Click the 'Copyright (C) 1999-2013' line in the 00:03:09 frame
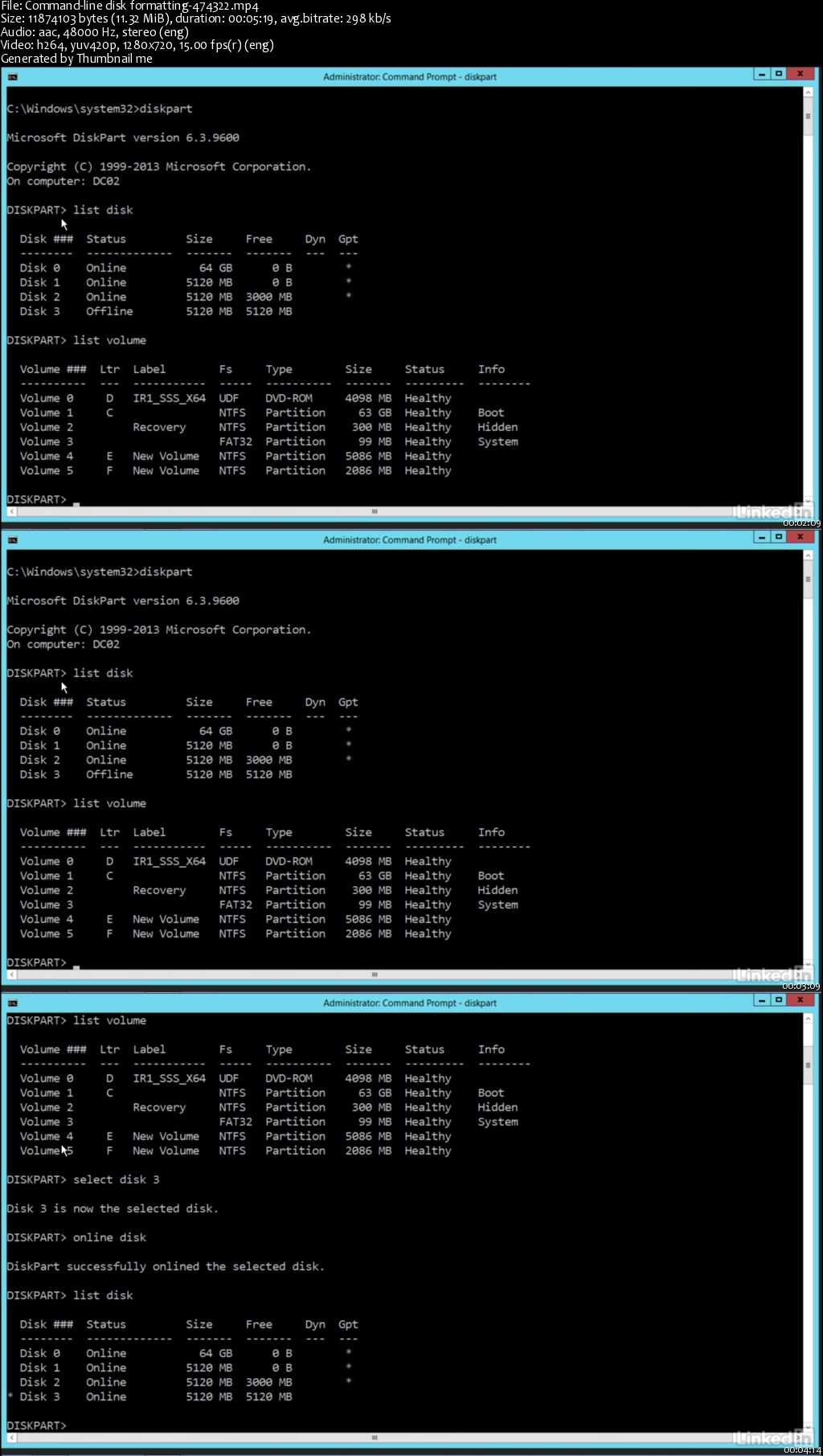This screenshot has height=1456, width=823. 159,630
